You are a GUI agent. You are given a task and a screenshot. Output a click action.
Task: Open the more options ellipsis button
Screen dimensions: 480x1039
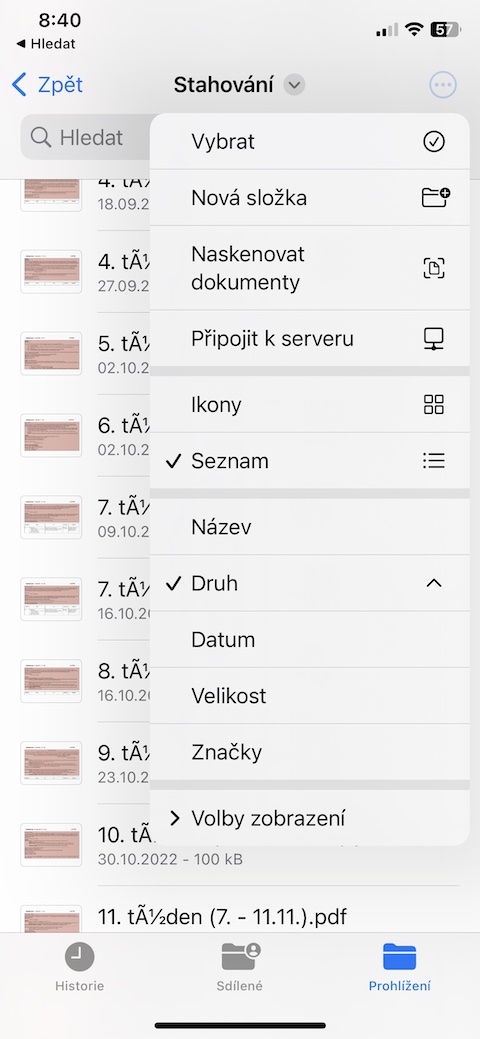(443, 85)
